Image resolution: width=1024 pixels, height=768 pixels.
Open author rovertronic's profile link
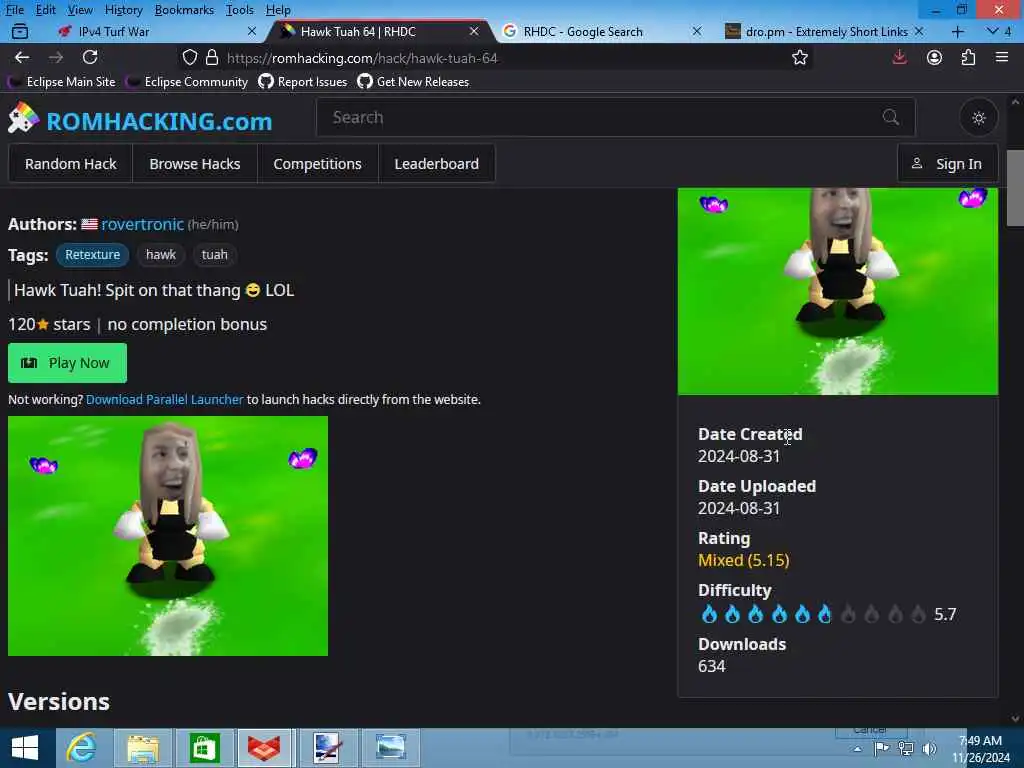(x=142, y=224)
